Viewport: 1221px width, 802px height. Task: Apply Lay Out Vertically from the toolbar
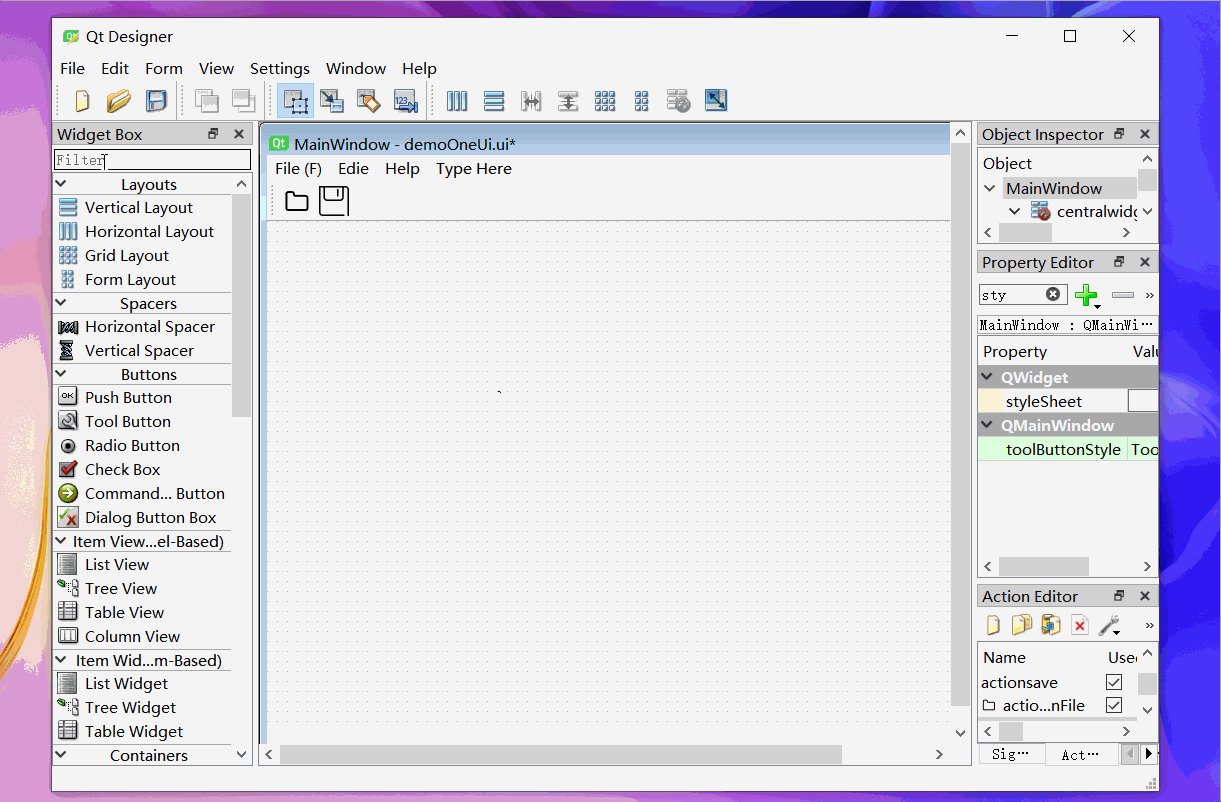(x=494, y=100)
